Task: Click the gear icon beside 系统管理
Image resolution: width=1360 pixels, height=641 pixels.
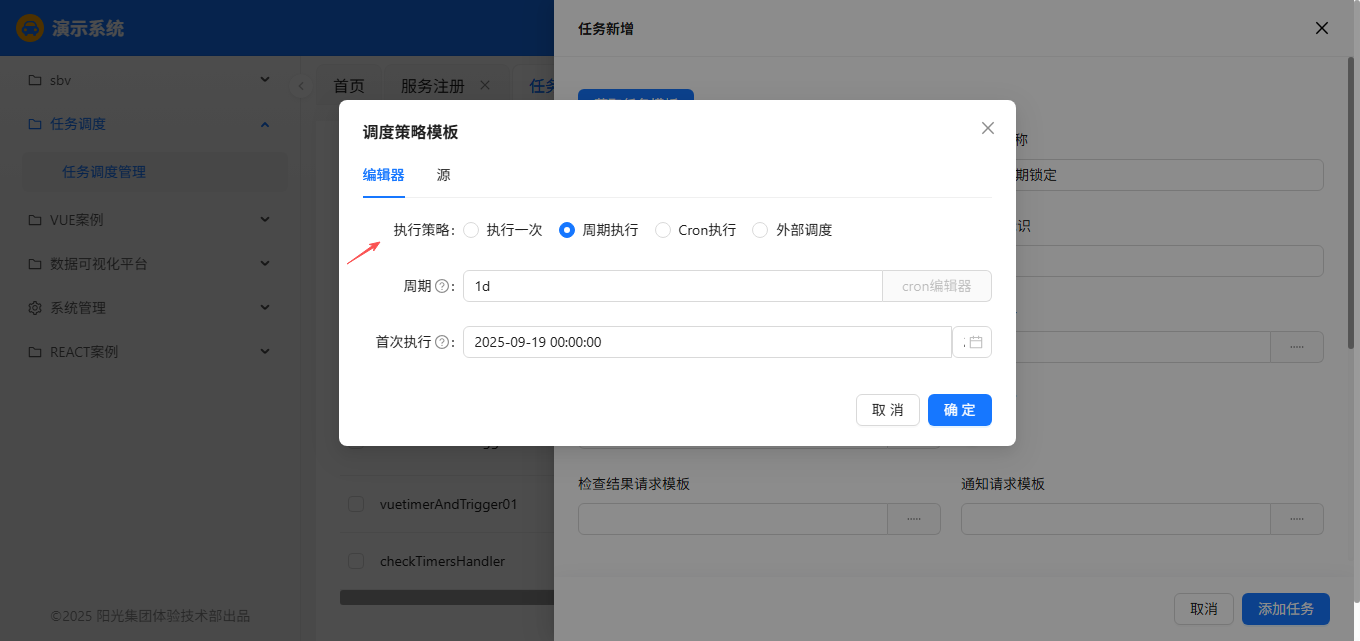Action: tap(35, 308)
